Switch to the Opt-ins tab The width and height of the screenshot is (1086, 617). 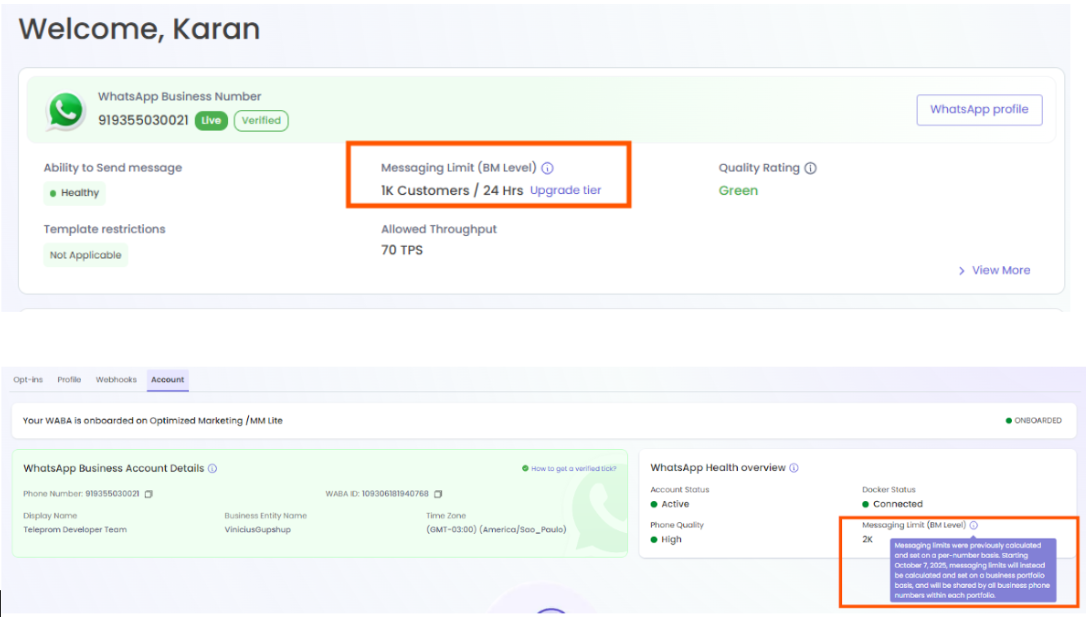[28, 379]
